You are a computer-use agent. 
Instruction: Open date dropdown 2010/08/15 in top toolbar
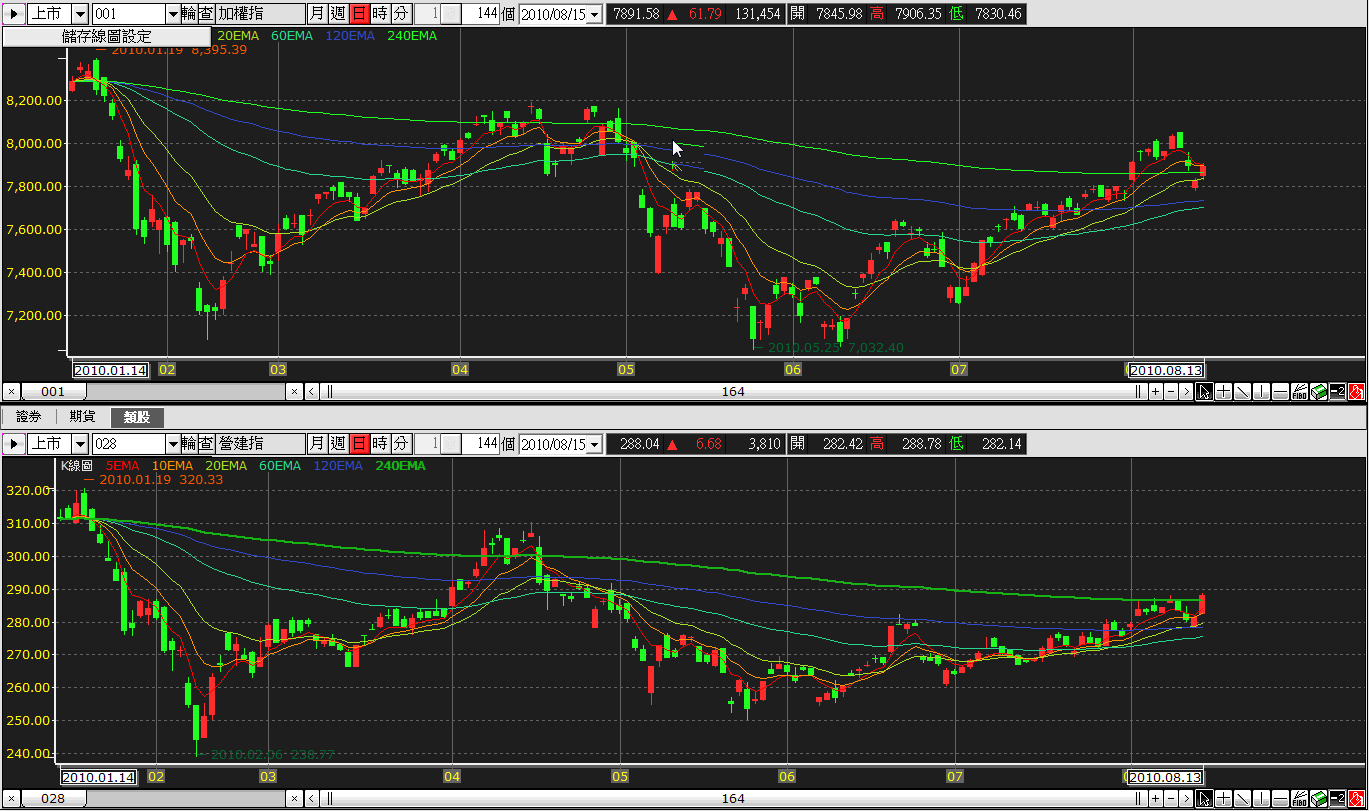(x=595, y=14)
